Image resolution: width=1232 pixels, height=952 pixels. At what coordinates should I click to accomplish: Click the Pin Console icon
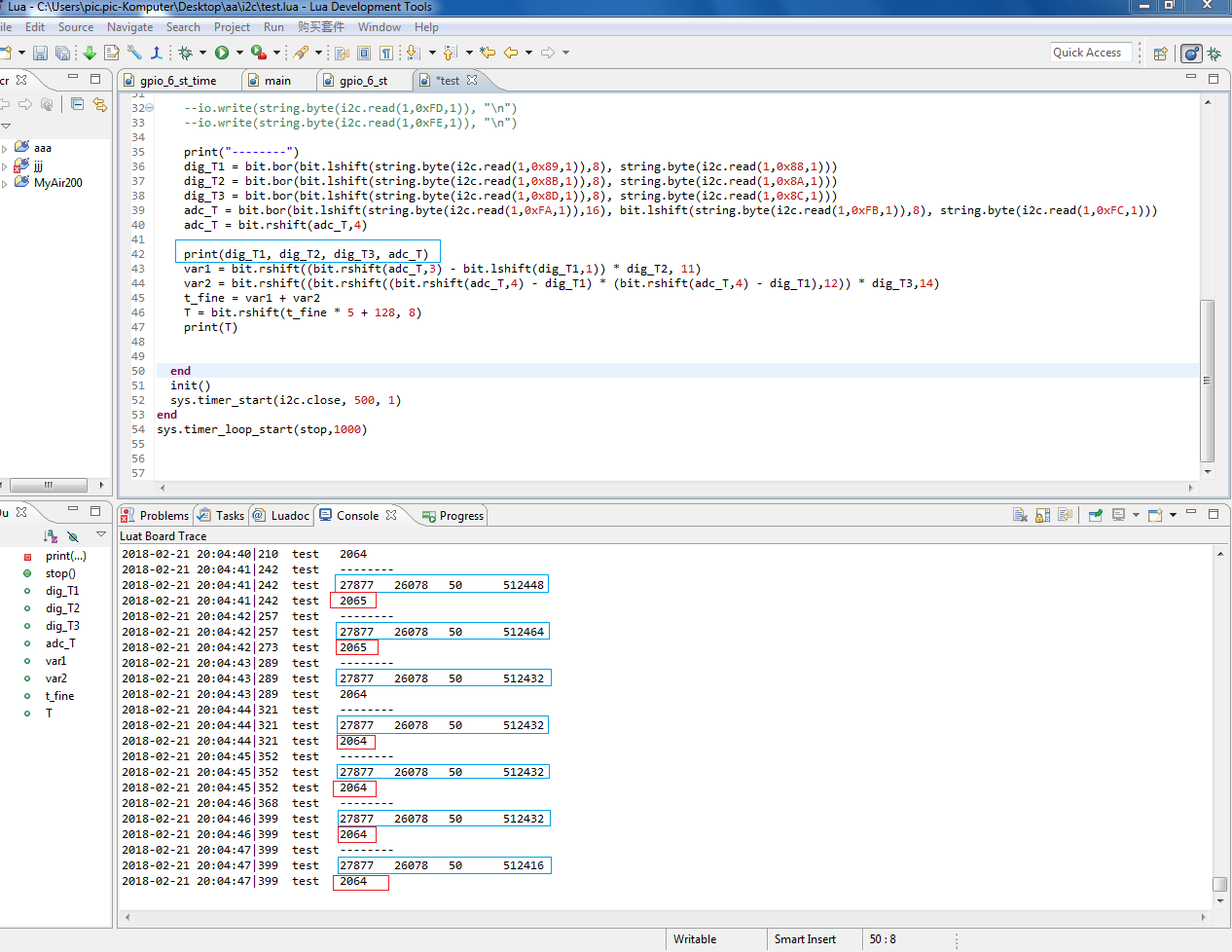click(x=1095, y=515)
